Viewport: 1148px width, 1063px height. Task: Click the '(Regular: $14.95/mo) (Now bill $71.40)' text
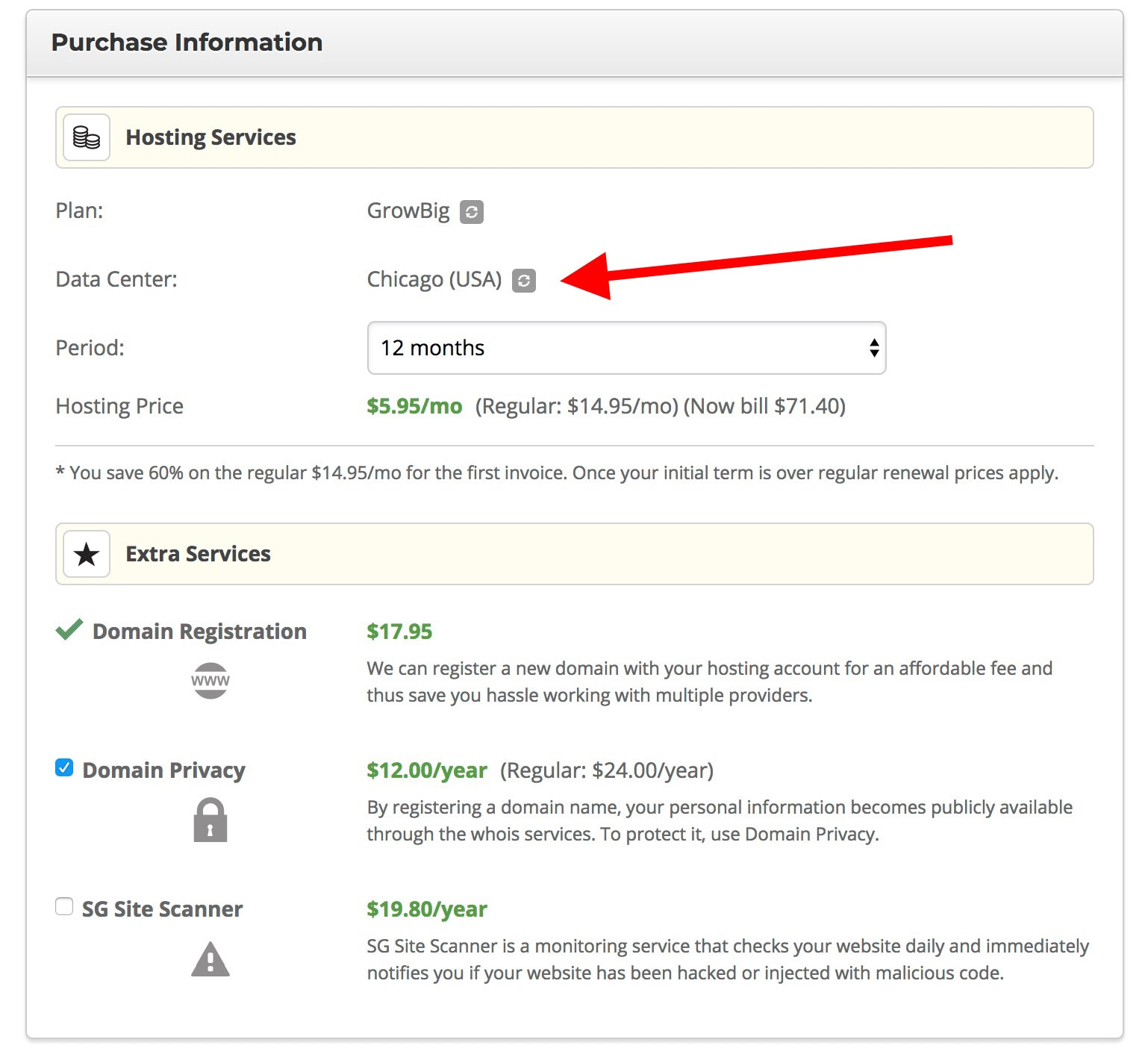pyautogui.click(x=661, y=406)
